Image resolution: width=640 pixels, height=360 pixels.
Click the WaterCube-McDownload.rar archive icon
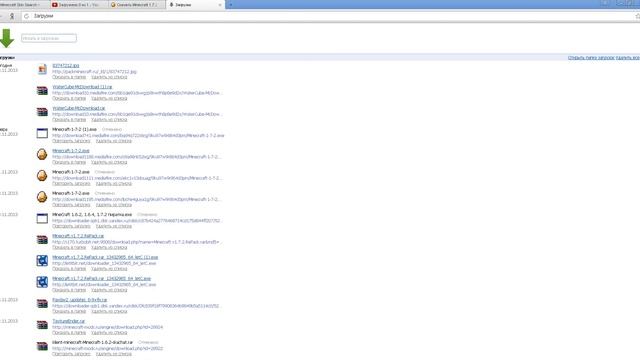[42, 112]
